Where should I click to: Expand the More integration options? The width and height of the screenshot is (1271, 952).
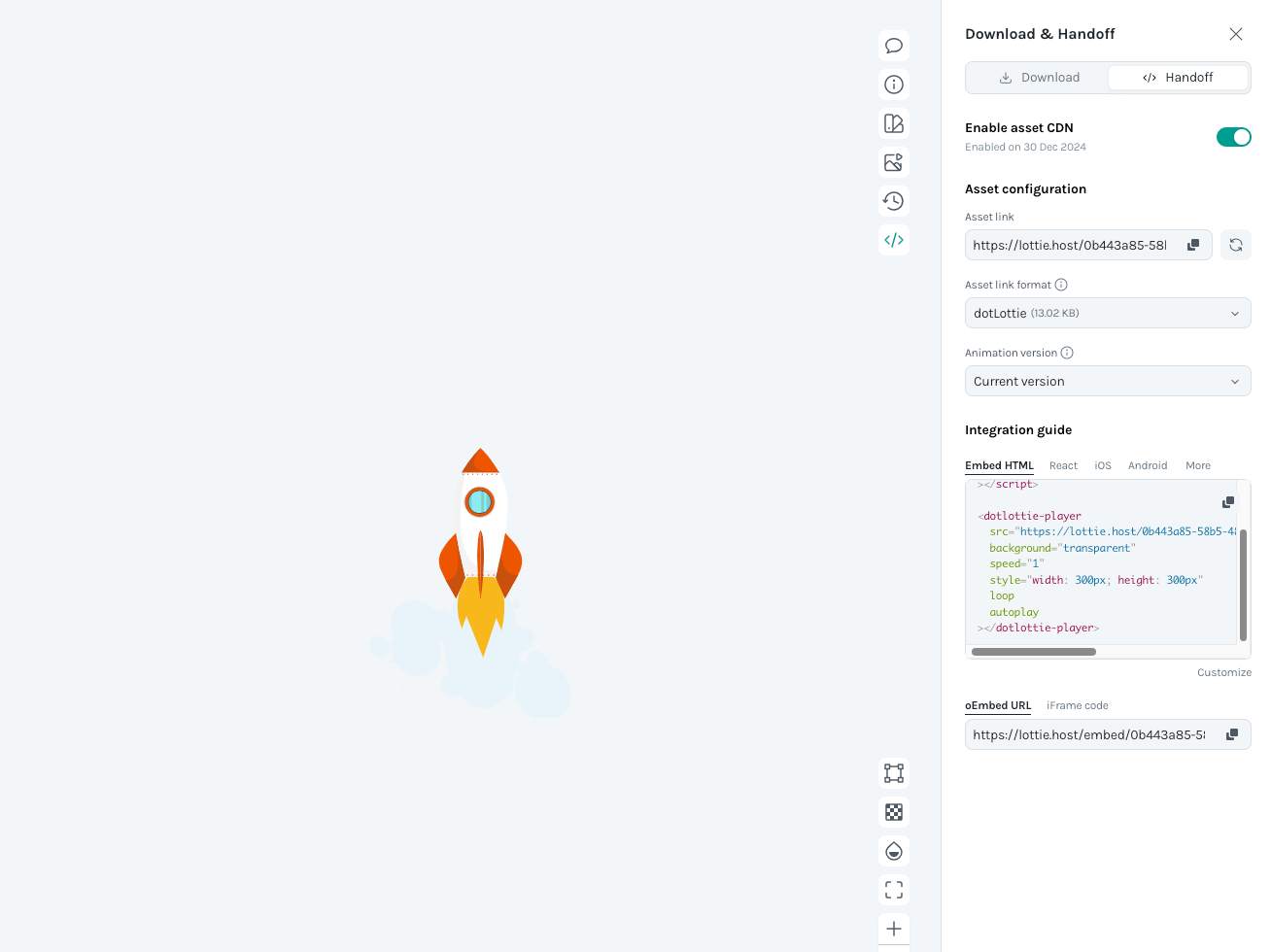point(1197,465)
